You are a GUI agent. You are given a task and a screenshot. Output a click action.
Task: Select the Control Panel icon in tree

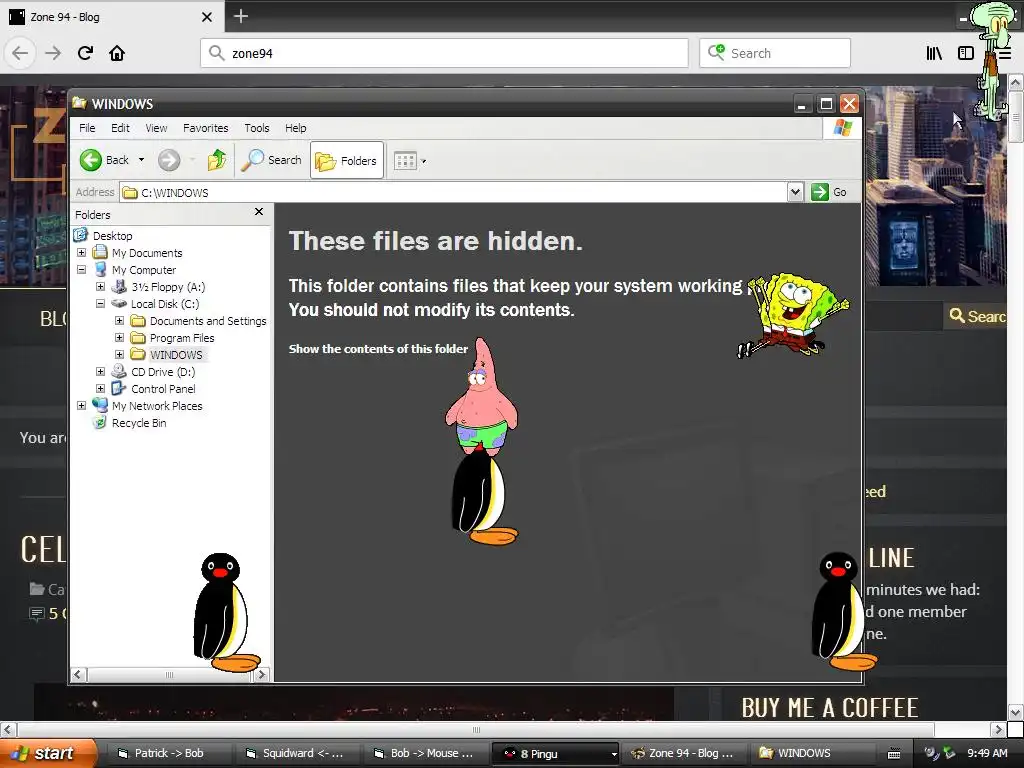point(119,389)
